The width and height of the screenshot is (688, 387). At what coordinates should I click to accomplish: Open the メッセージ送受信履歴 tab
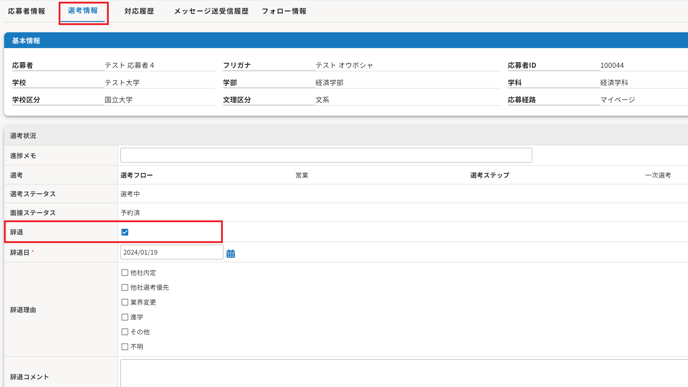point(211,11)
